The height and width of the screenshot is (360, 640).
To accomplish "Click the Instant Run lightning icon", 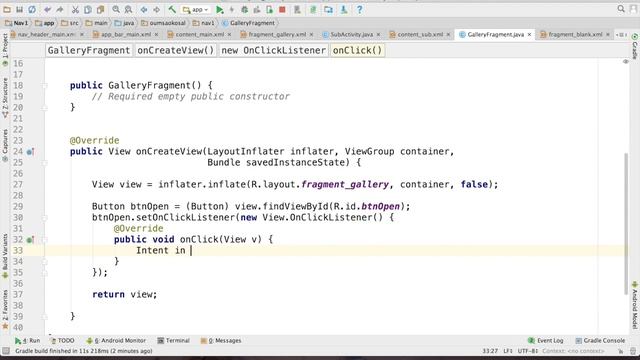I will (232, 9).
